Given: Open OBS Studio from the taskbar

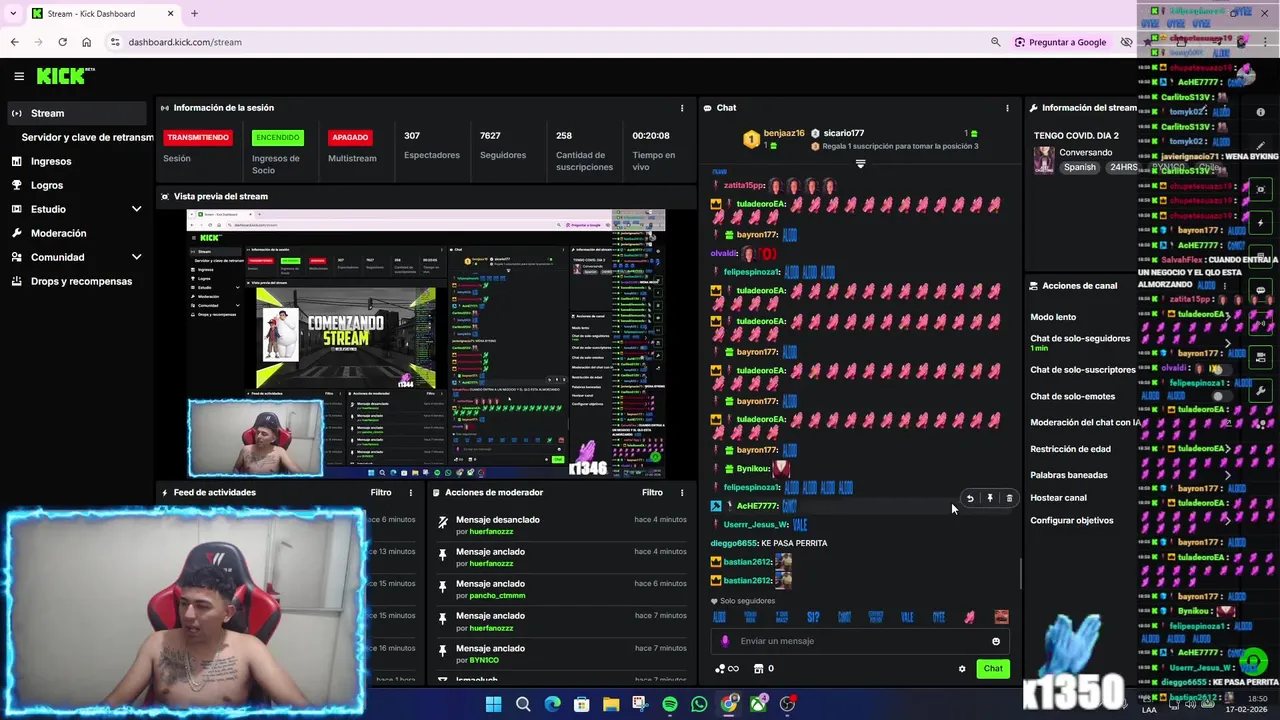Looking at the screenshot, I should tap(787, 704).
